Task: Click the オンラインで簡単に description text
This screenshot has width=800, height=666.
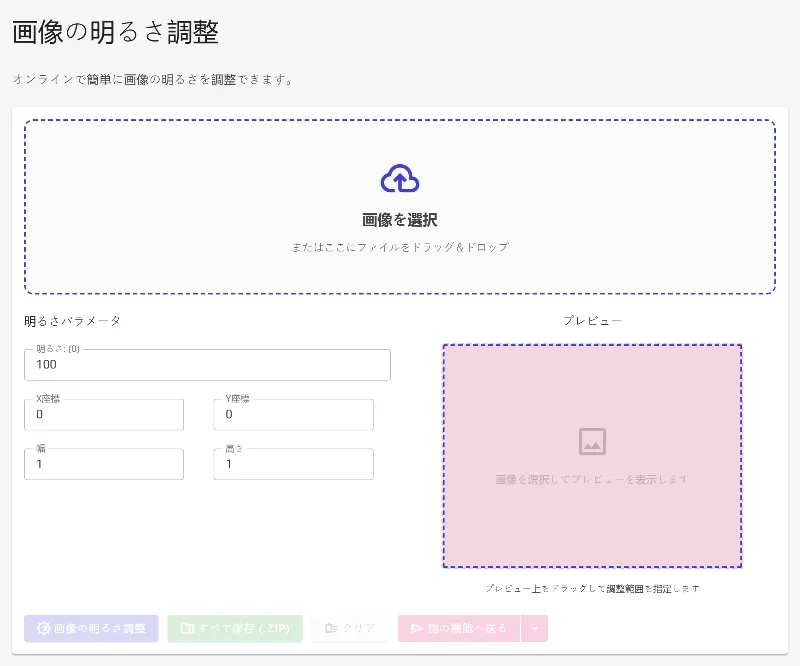Action: [x=153, y=80]
